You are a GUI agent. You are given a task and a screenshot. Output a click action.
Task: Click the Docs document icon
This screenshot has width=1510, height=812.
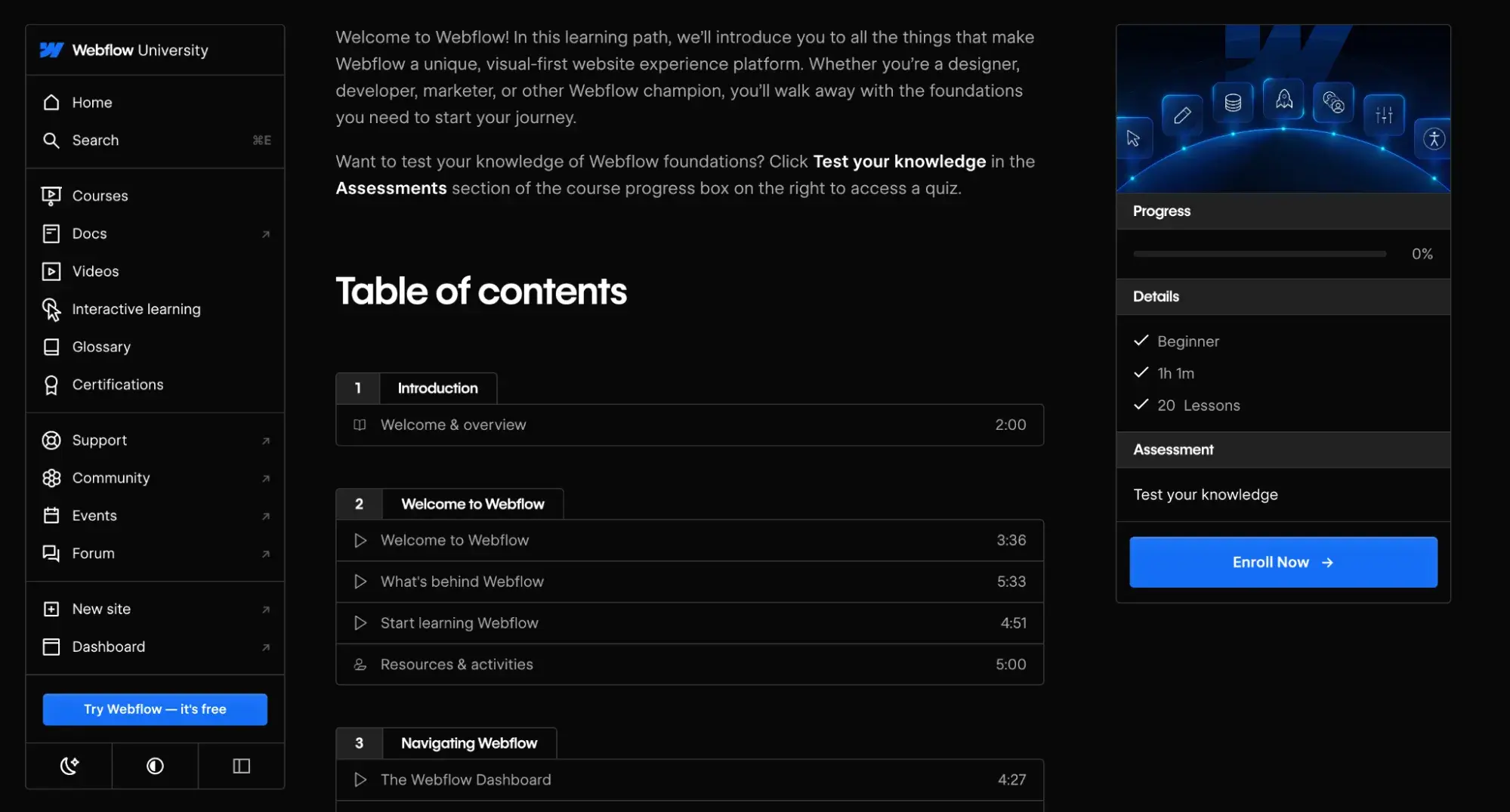click(51, 233)
